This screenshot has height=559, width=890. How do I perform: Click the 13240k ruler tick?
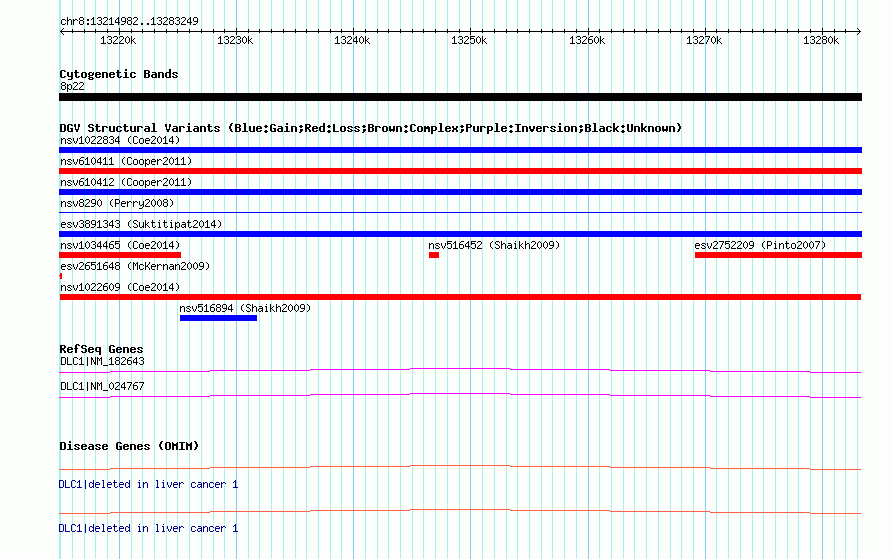(x=352, y=40)
